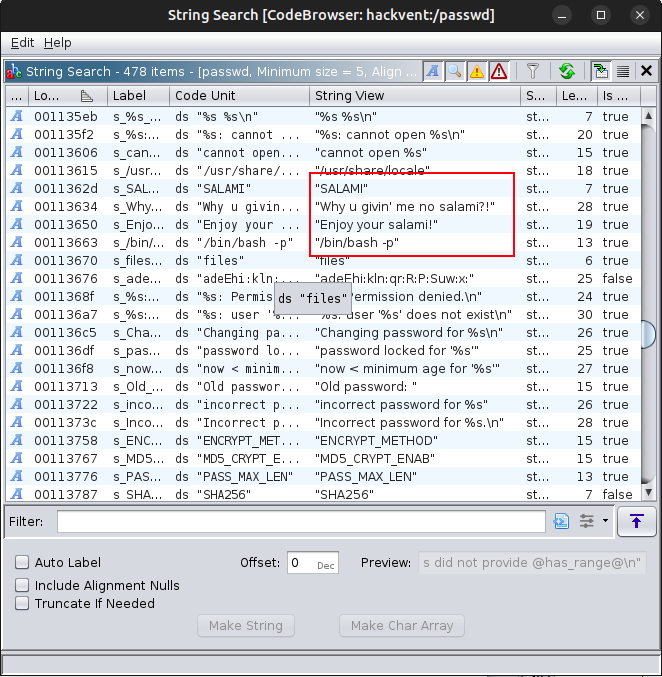Tick the Truncate If Needed checkbox
Image resolution: width=662 pixels, height=677 pixels.
coord(23,603)
